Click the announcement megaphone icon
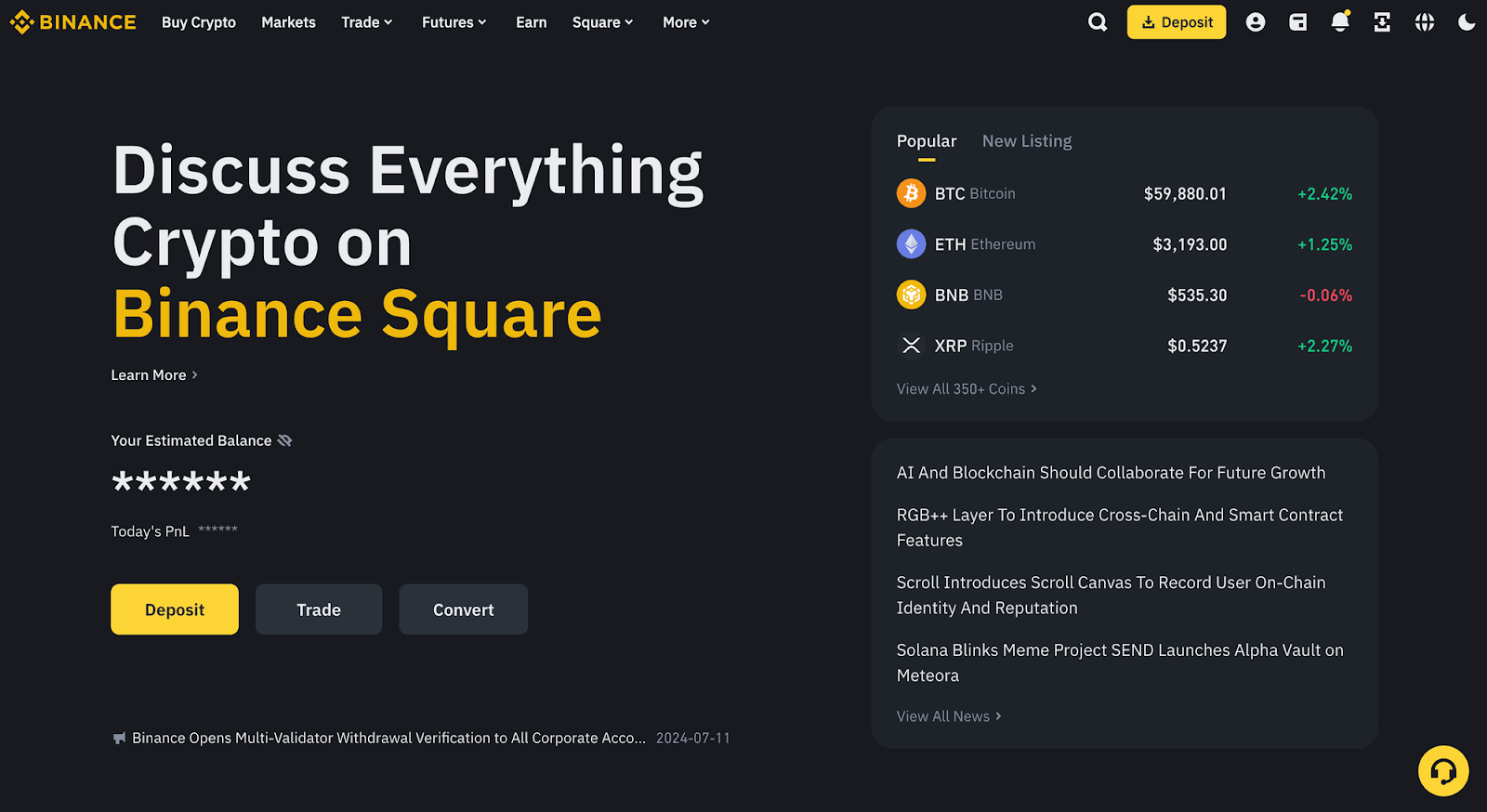Image resolution: width=1487 pixels, height=812 pixels. [119, 739]
